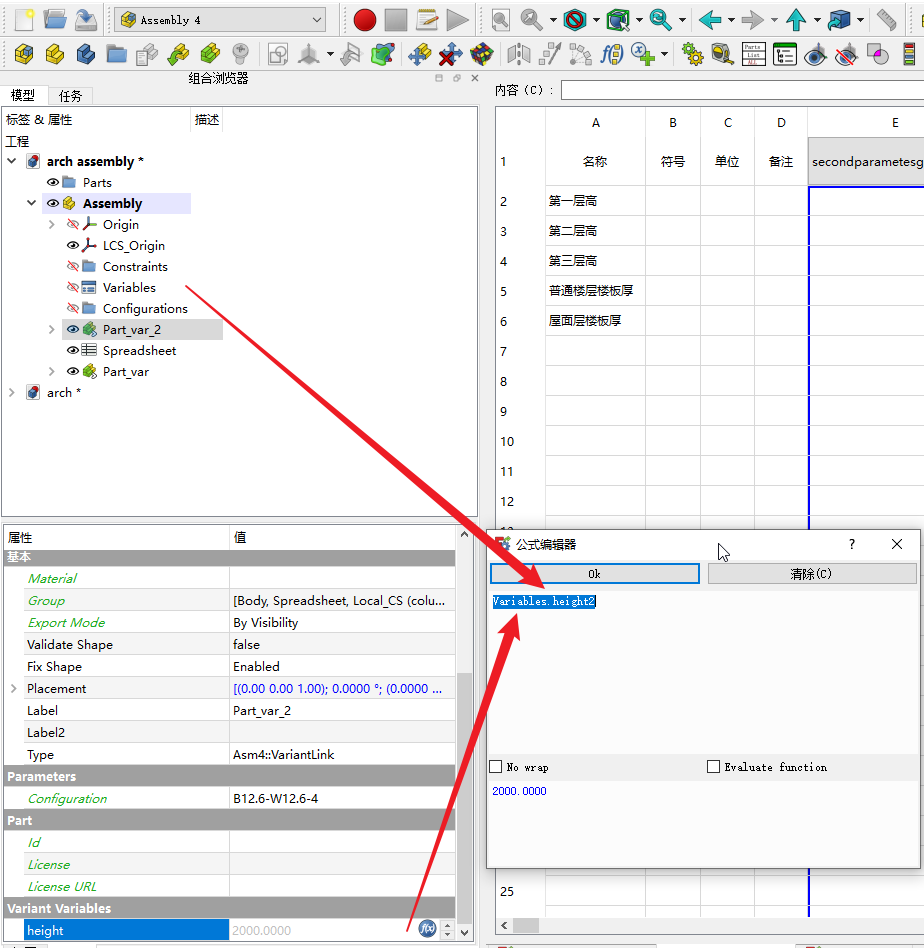Select the 模型 tab

23,96
